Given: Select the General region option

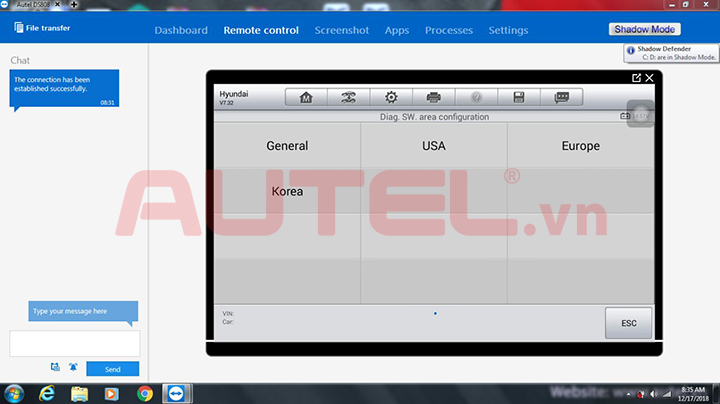Looking at the screenshot, I should click(287, 146).
